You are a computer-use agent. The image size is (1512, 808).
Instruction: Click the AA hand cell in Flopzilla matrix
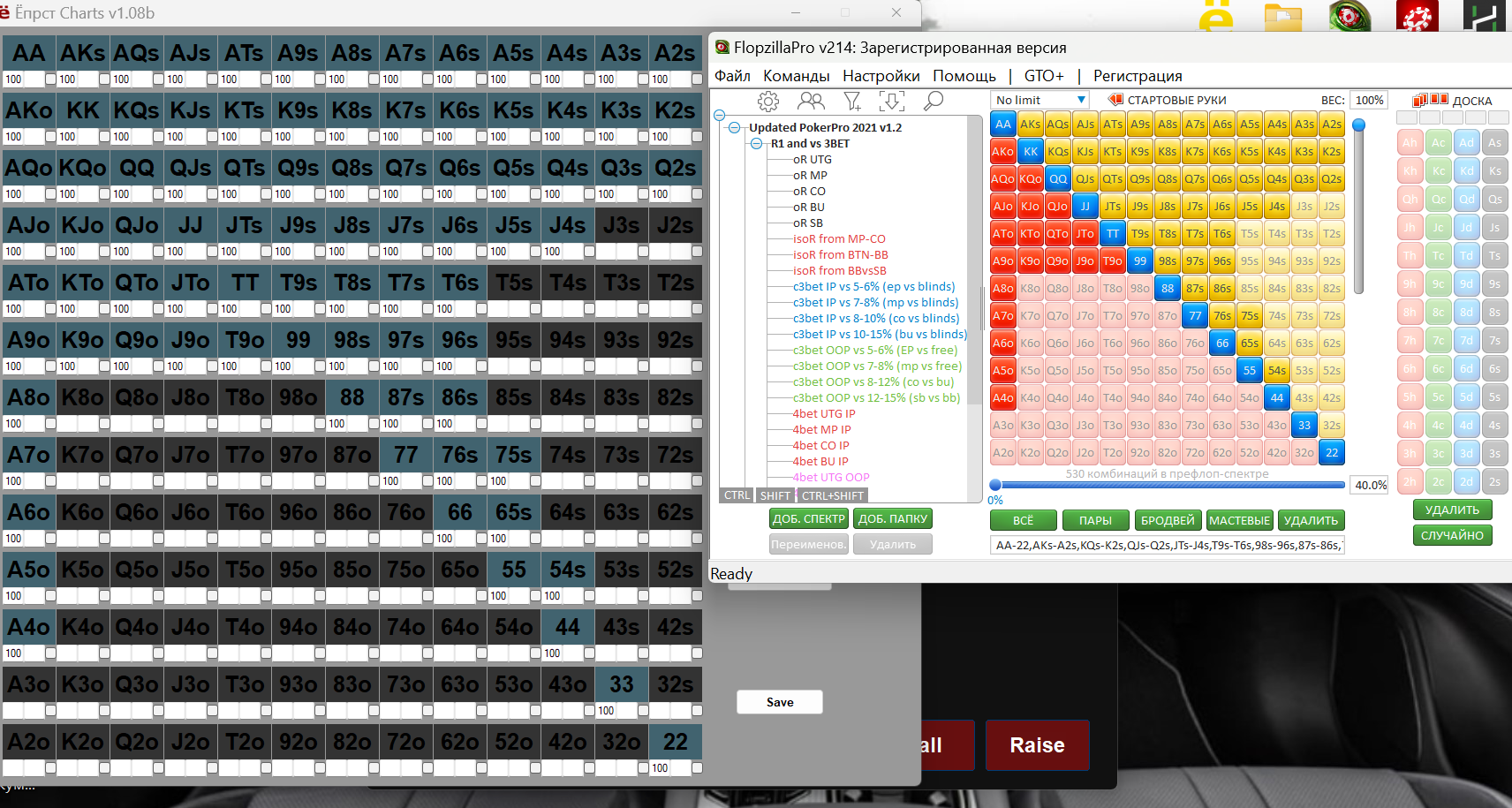(1003, 125)
